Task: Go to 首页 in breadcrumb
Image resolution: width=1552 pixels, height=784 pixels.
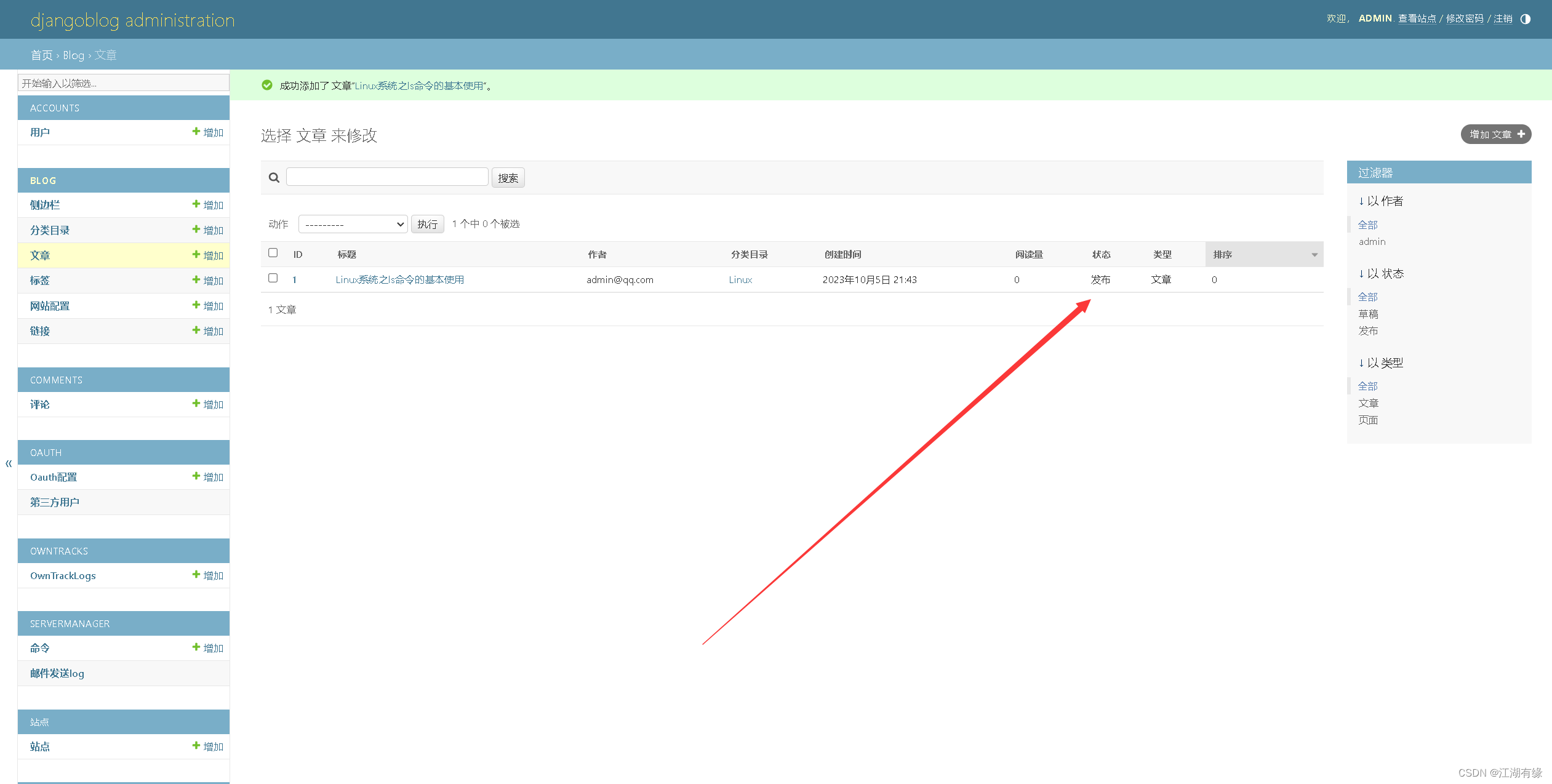Action: [x=42, y=55]
